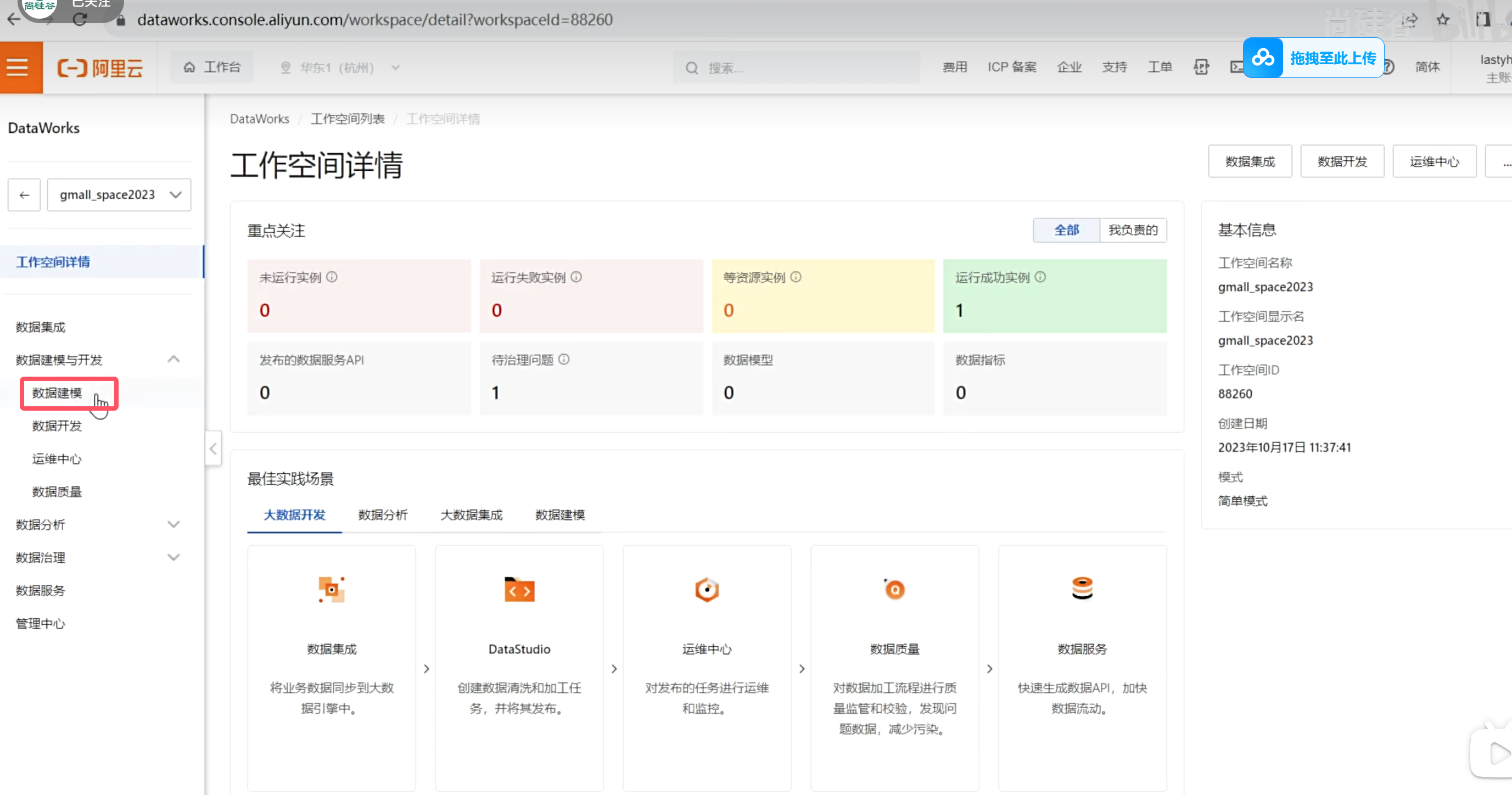This screenshot has height=795, width=1512.
Task: Click the 数据开发 button at top right
Action: click(1342, 161)
